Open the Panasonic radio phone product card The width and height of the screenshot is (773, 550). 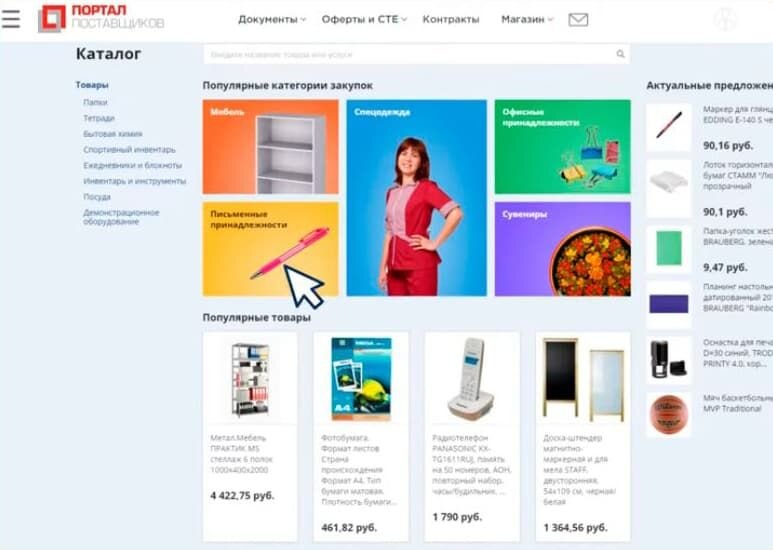472,437
